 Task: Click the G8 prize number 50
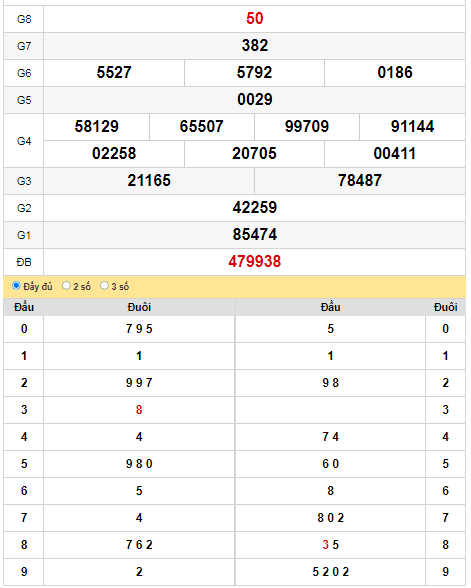[254, 18]
